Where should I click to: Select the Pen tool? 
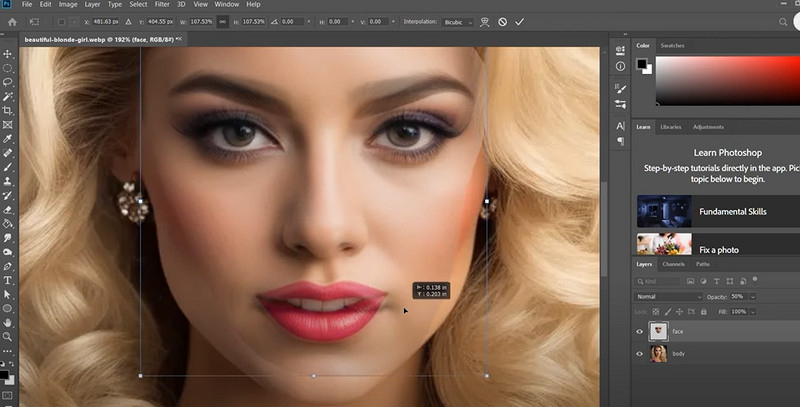click(x=8, y=266)
